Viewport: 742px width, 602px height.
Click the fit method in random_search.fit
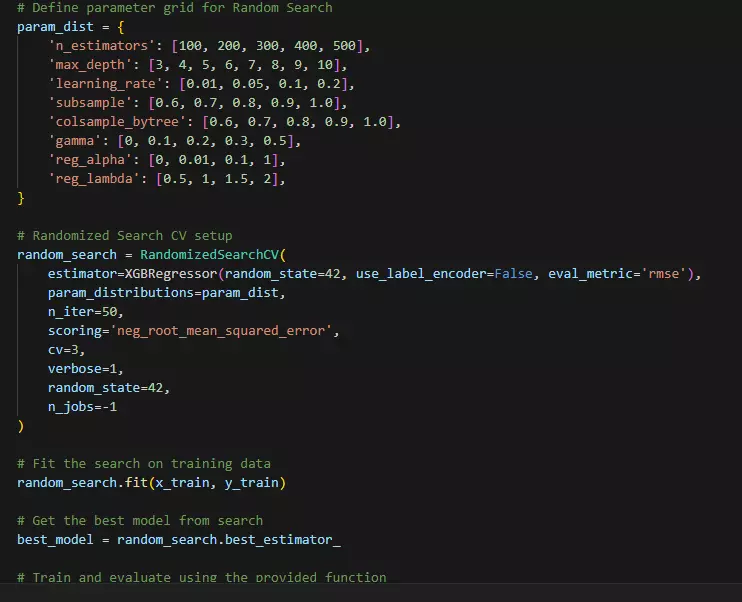pos(136,483)
